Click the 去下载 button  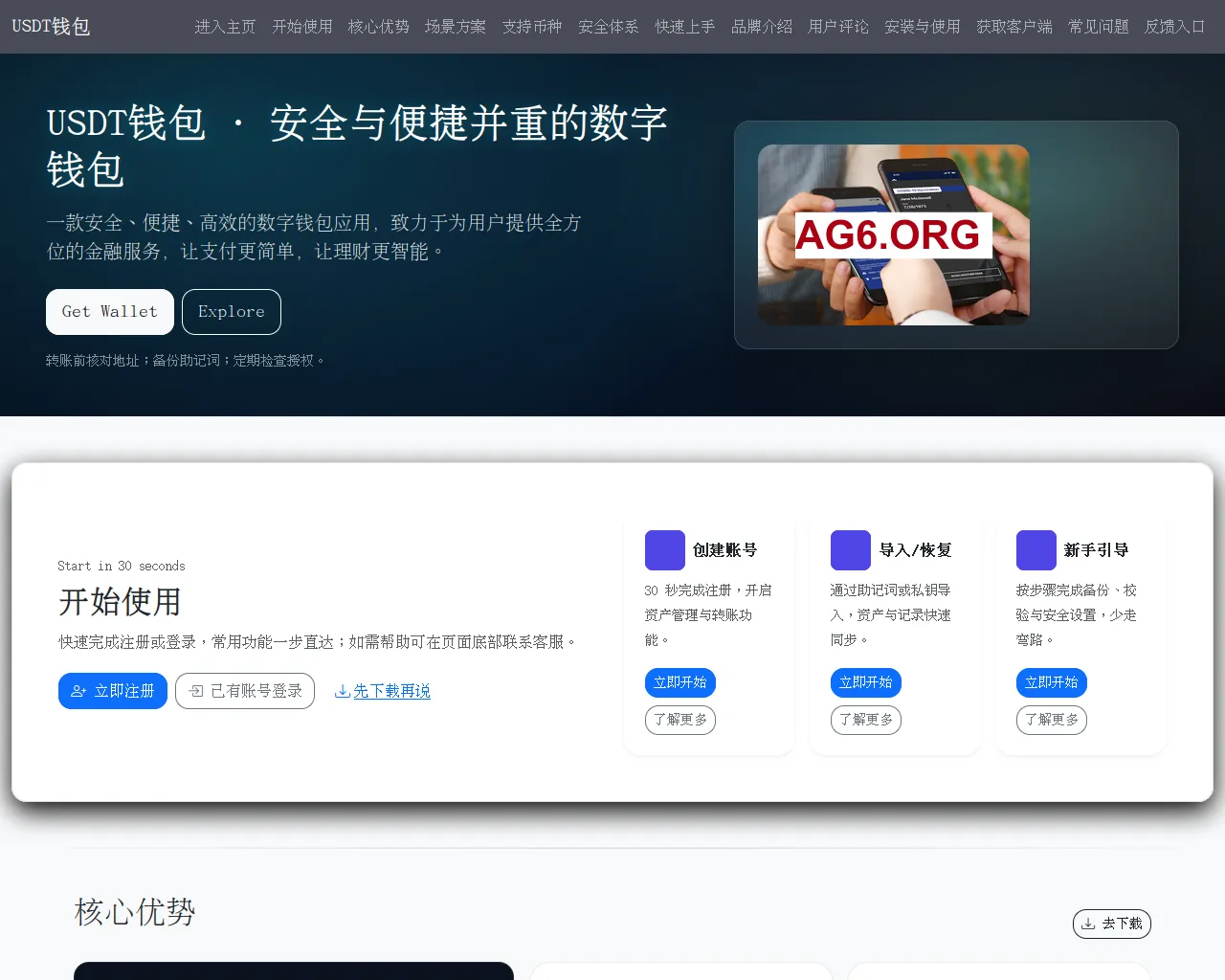(x=1112, y=924)
